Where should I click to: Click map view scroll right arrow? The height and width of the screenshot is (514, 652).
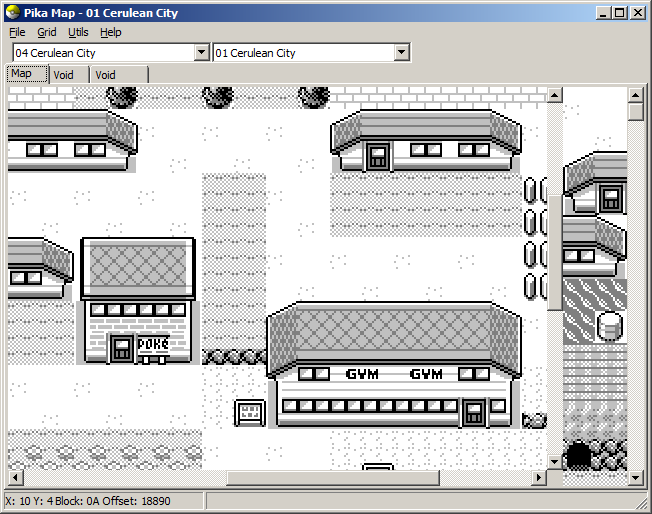click(x=539, y=477)
